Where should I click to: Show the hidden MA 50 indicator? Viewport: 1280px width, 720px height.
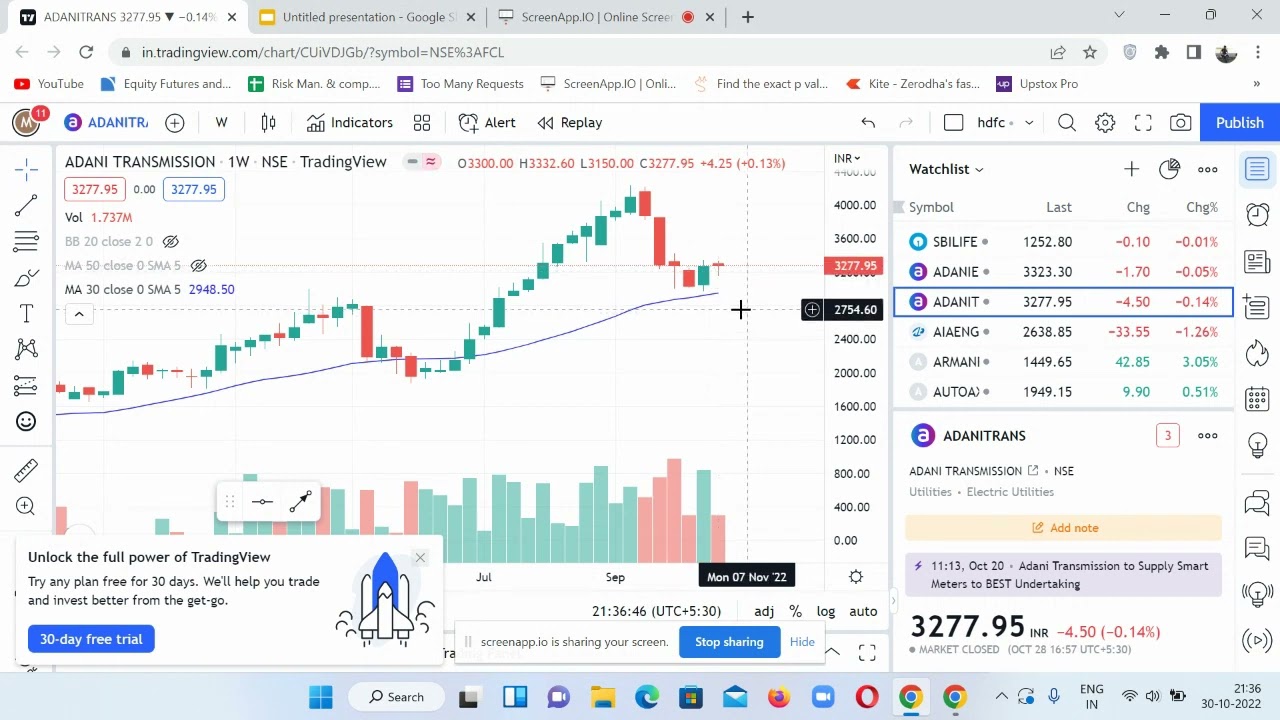click(x=199, y=265)
